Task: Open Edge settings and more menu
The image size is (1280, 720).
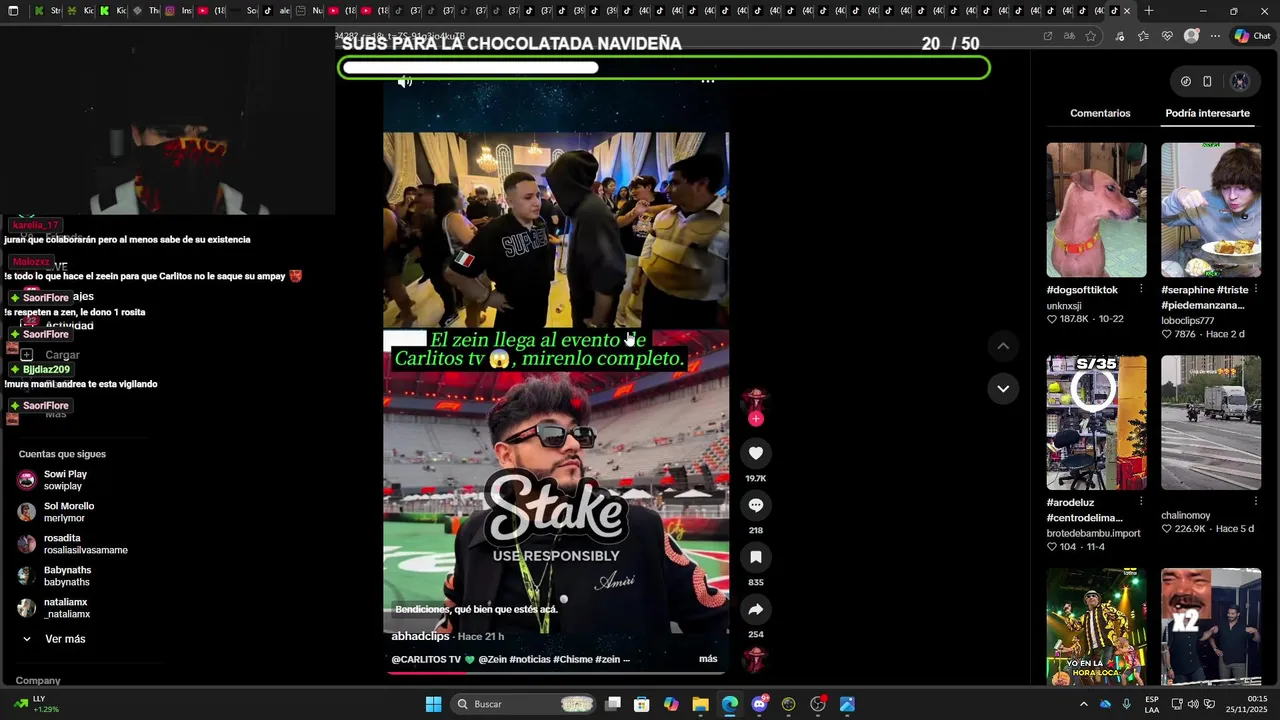Action: [1215, 36]
